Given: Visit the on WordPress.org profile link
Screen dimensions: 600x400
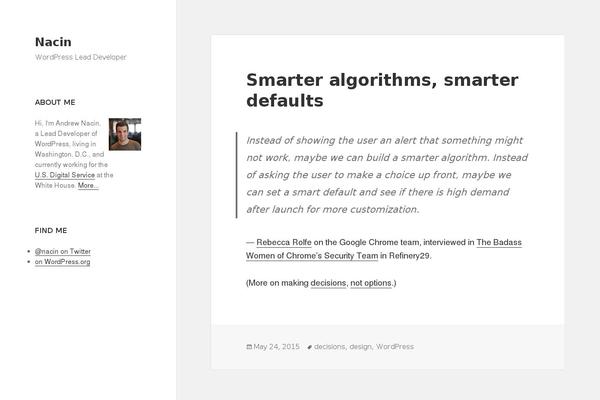Looking at the screenshot, I should pyautogui.click(x=62, y=262).
